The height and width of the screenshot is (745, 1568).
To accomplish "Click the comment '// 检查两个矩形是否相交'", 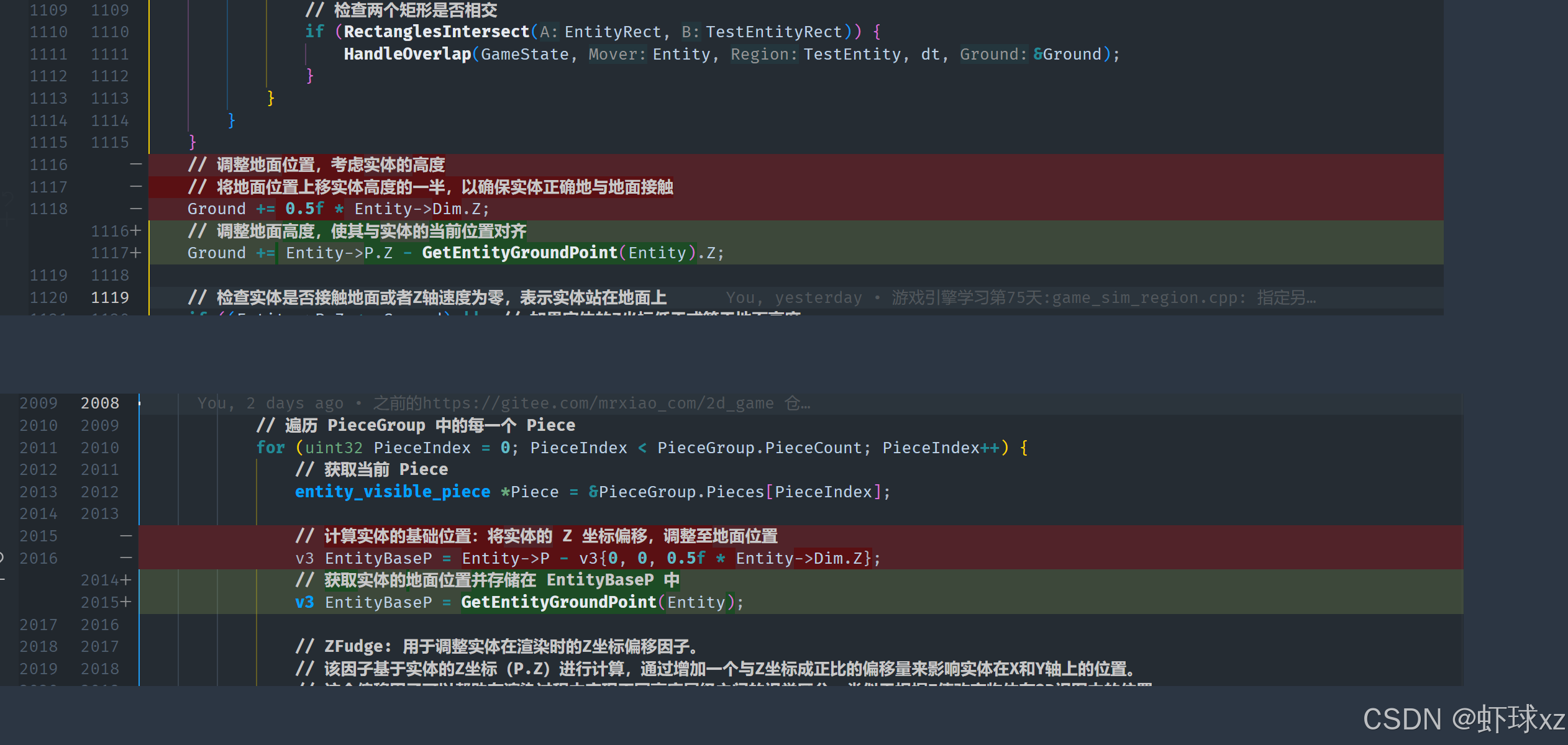I will 401,10.
